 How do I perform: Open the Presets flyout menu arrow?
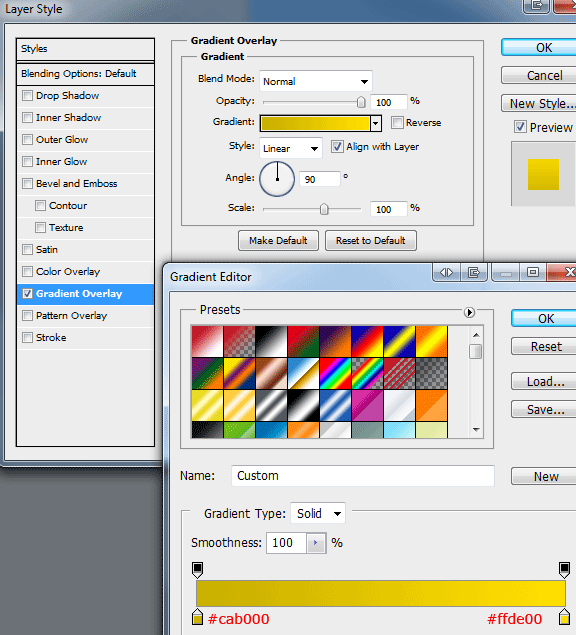469,312
